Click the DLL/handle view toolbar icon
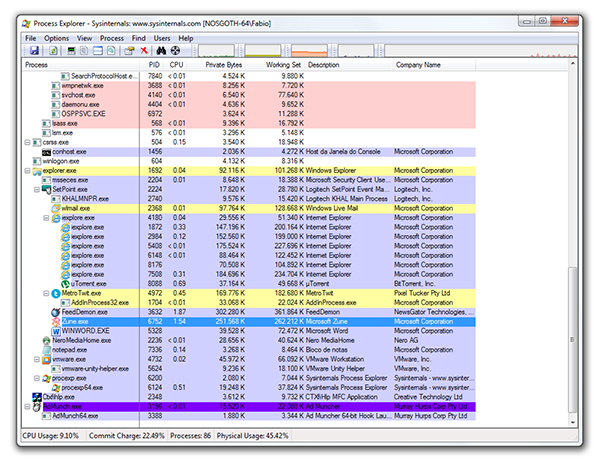Image resolution: width=600 pixels, height=460 pixels. (111, 51)
